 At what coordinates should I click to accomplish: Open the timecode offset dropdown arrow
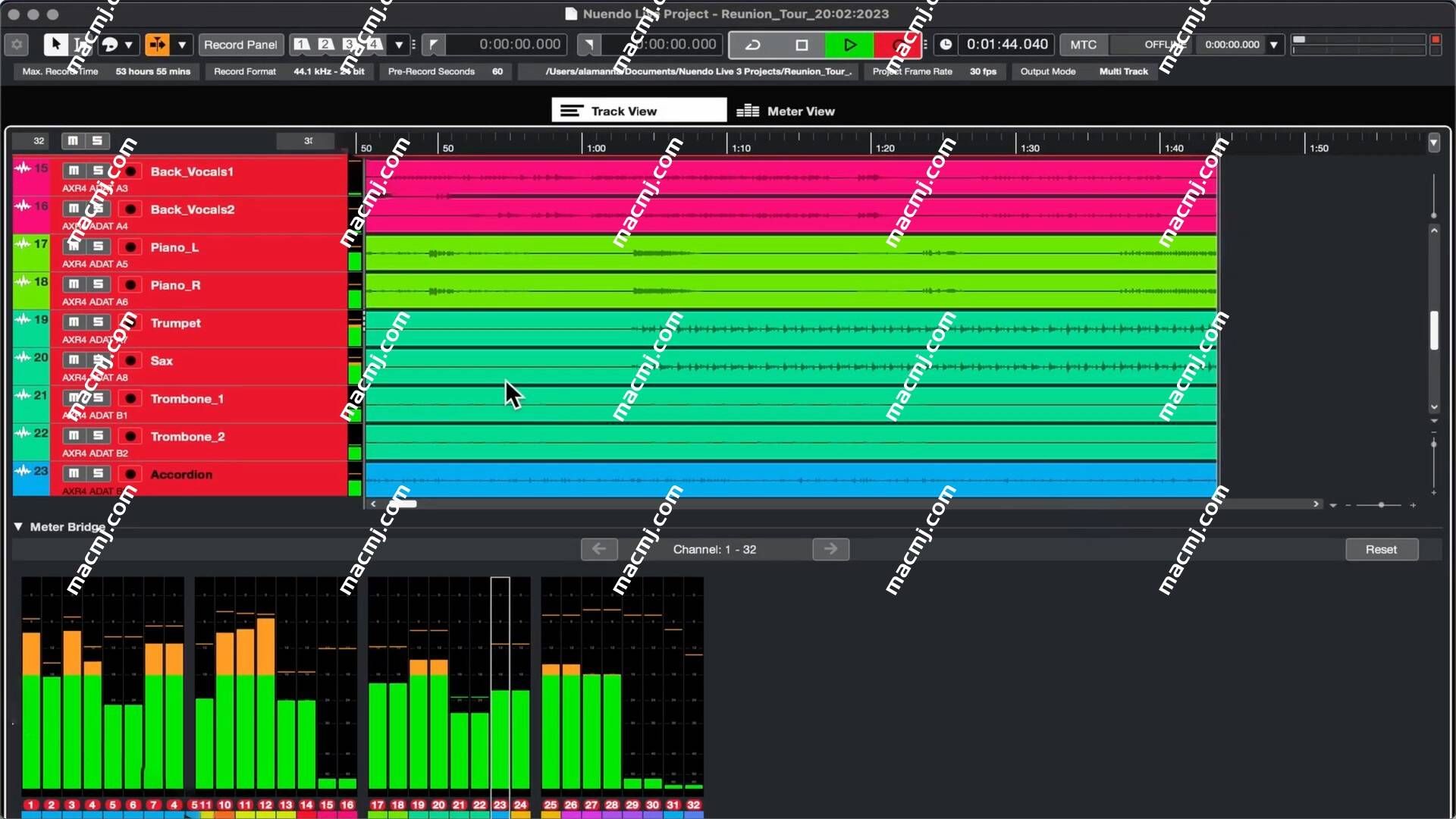(1274, 45)
